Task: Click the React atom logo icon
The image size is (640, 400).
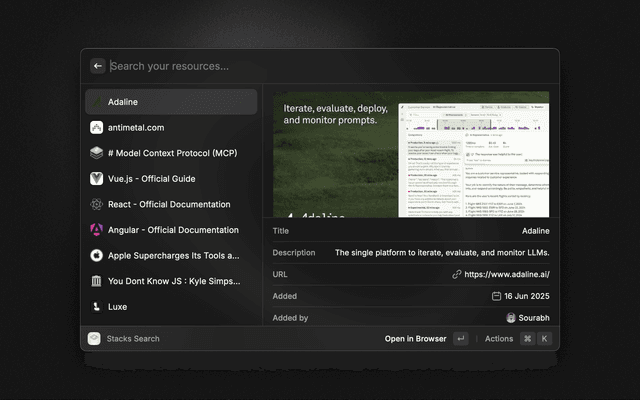Action: (x=97, y=204)
